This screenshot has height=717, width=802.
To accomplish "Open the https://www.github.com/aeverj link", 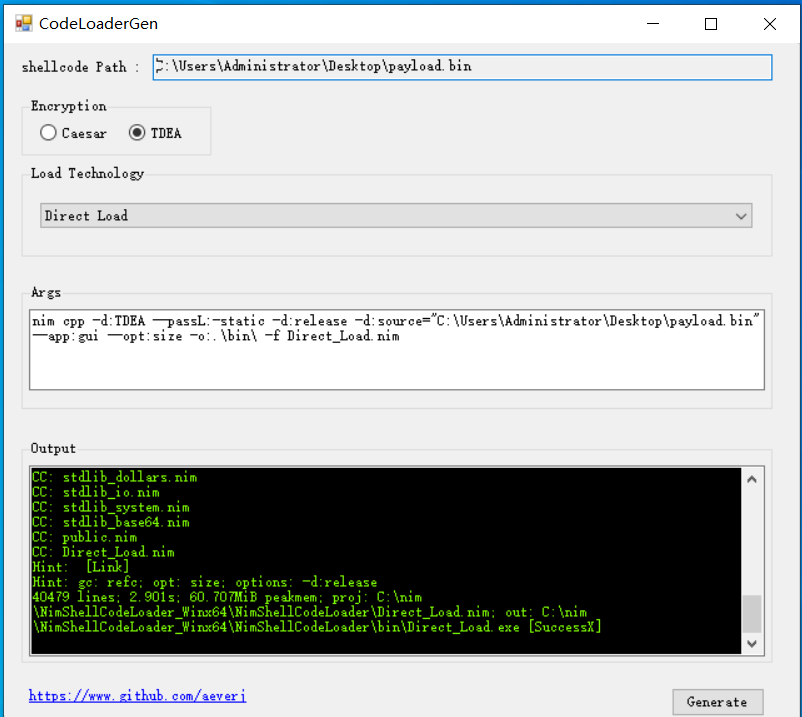I will coord(137,696).
